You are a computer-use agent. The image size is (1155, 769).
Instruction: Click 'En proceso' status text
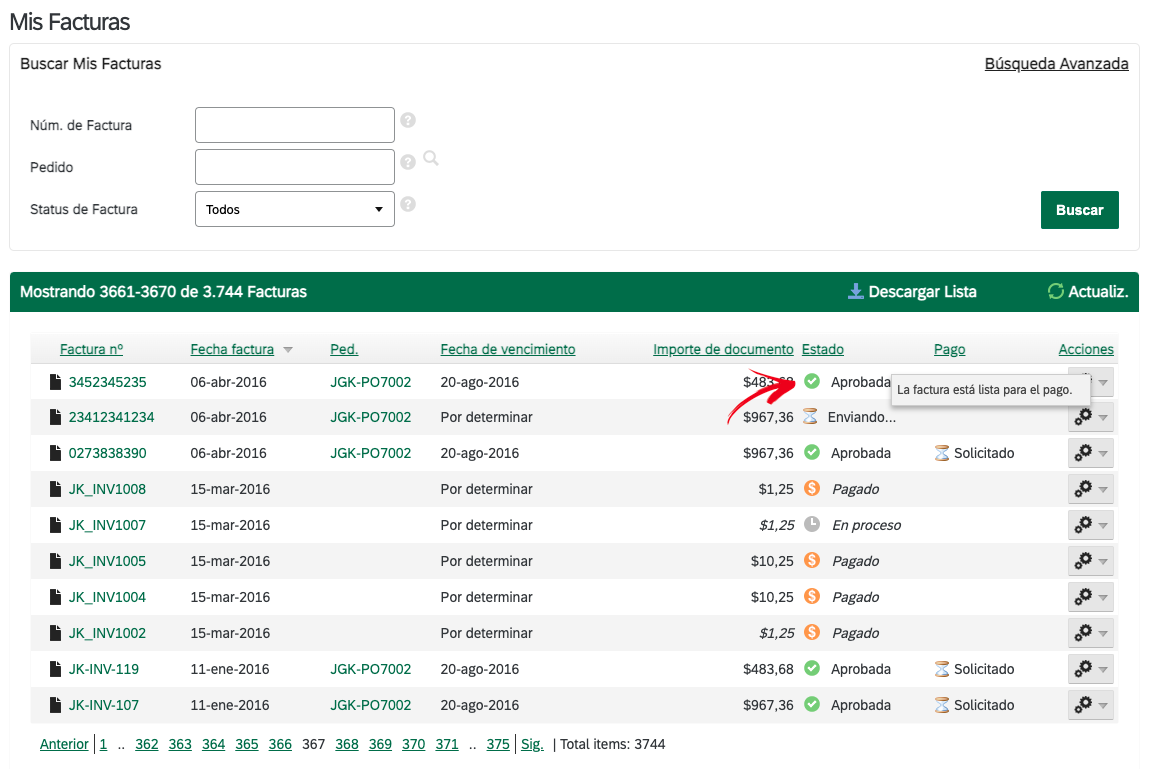click(866, 525)
